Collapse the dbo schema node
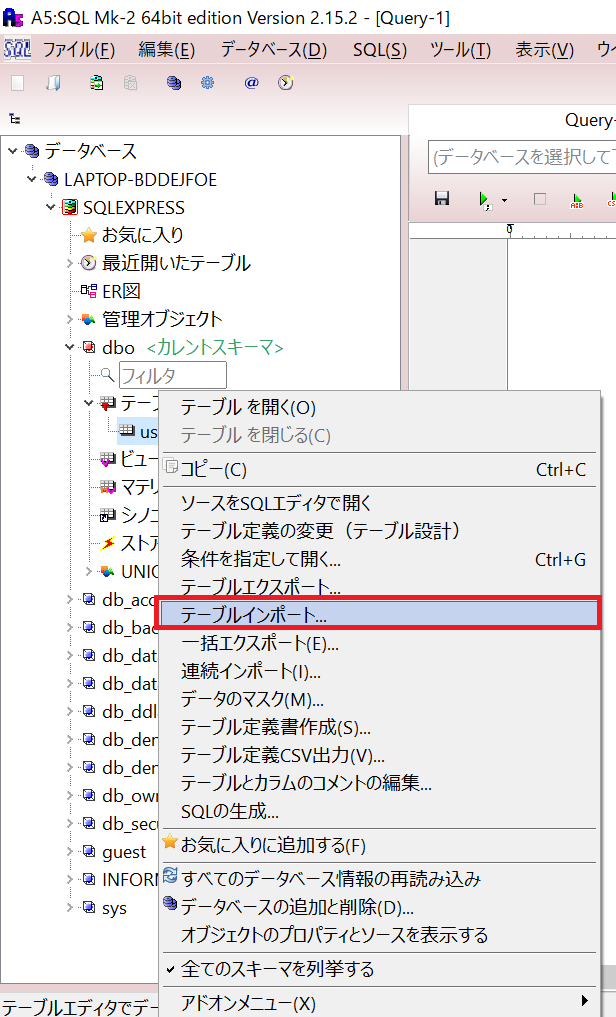This screenshot has height=1017, width=616. pyautogui.click(x=70, y=348)
